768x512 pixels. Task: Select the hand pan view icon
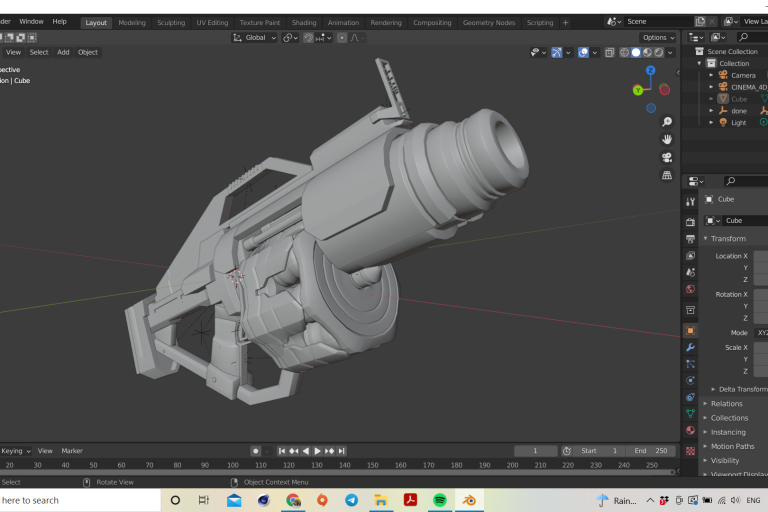click(667, 140)
